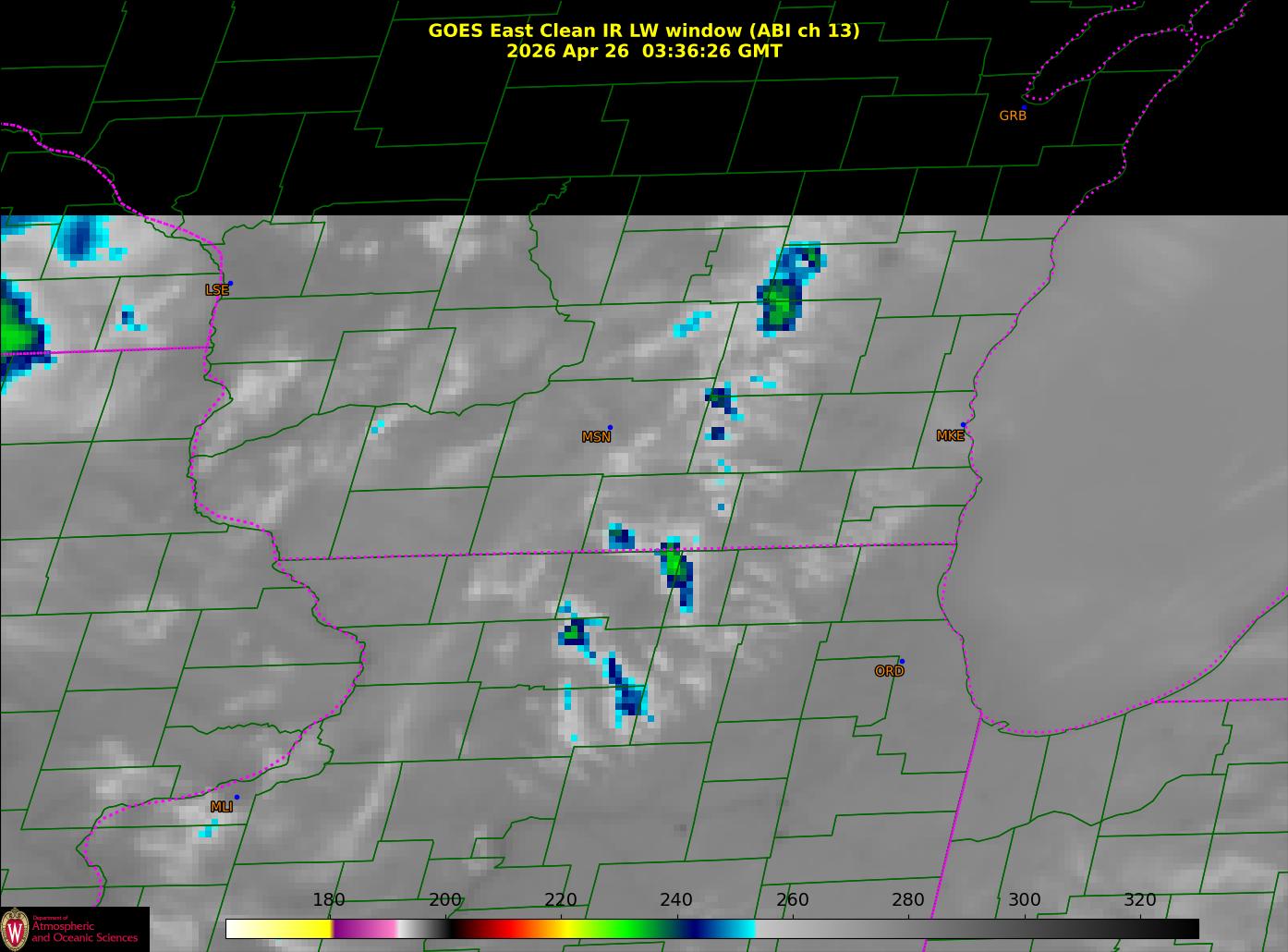Click the 300 label on the color bar
1288x952 pixels.
(1024, 900)
